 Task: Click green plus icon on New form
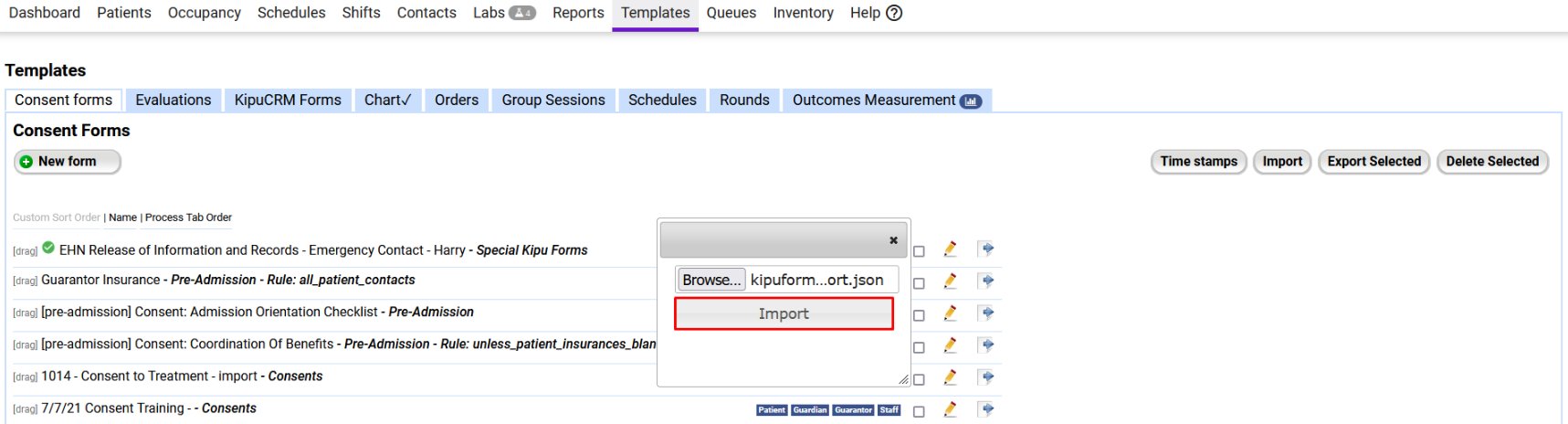(26, 162)
